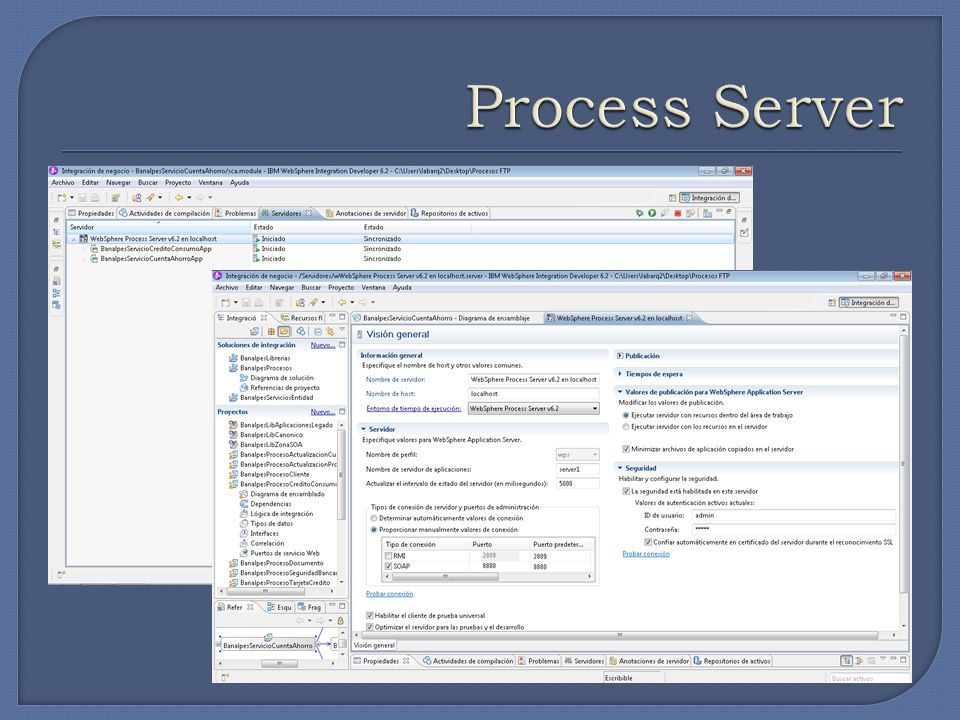The height and width of the screenshot is (720, 960).
Task: Switch to Problemas tab in back window
Action: click(236, 213)
